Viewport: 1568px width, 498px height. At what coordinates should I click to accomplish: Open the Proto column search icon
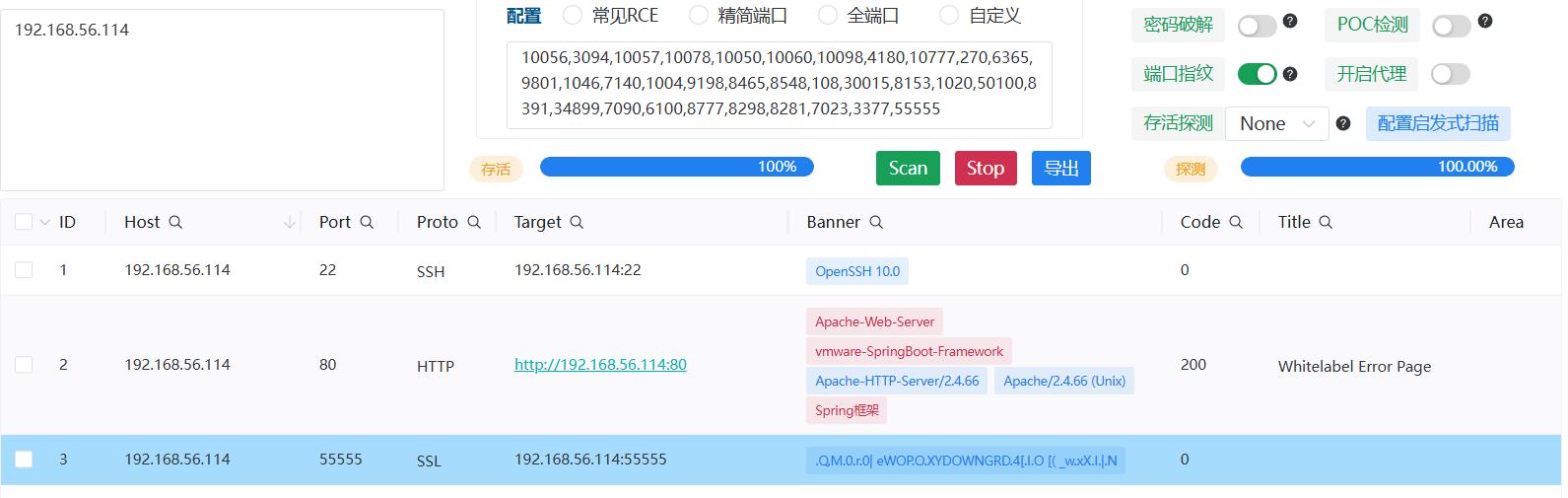pyautogui.click(x=474, y=223)
